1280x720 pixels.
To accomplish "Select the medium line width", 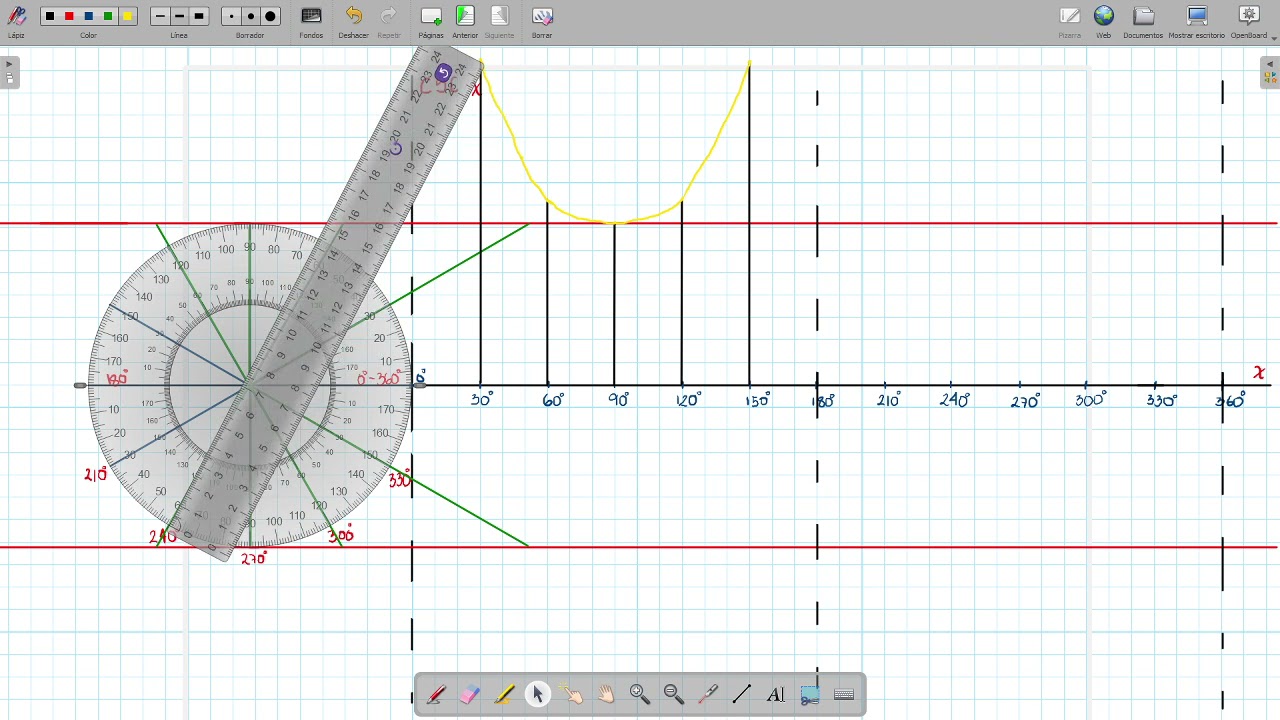I will point(179,16).
